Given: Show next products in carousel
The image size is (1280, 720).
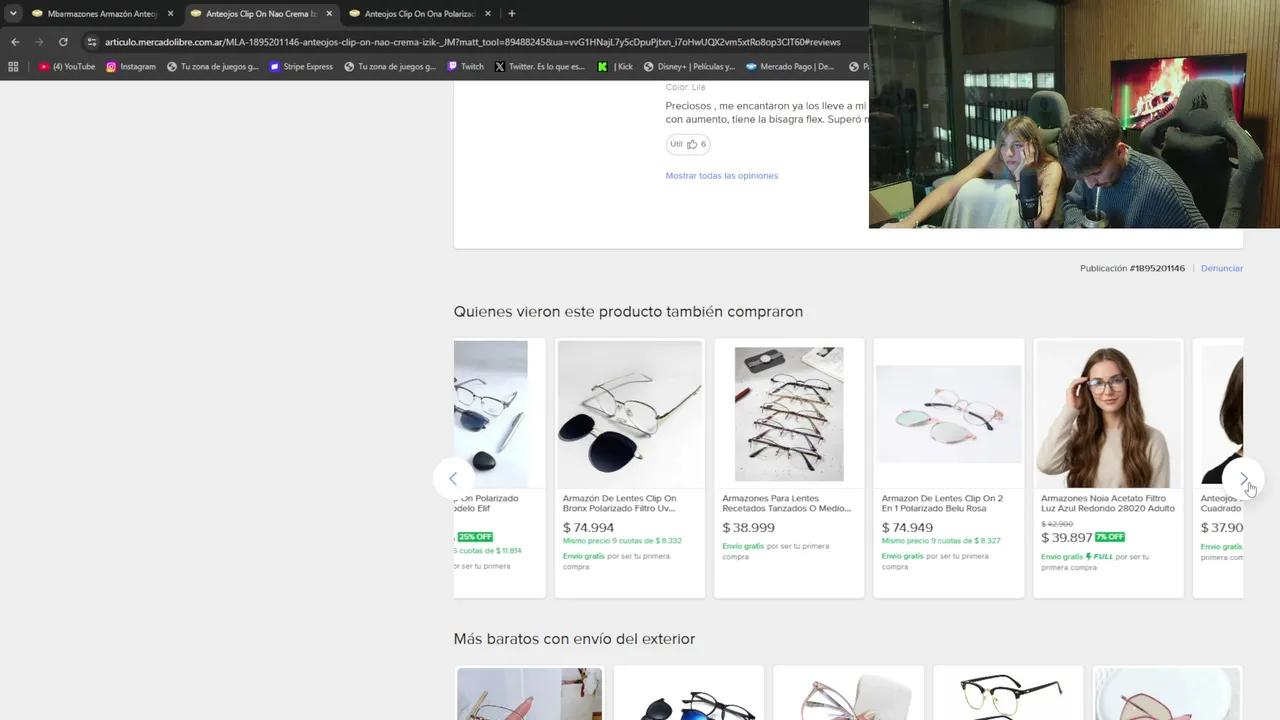Looking at the screenshot, I should pyautogui.click(x=1243, y=479).
